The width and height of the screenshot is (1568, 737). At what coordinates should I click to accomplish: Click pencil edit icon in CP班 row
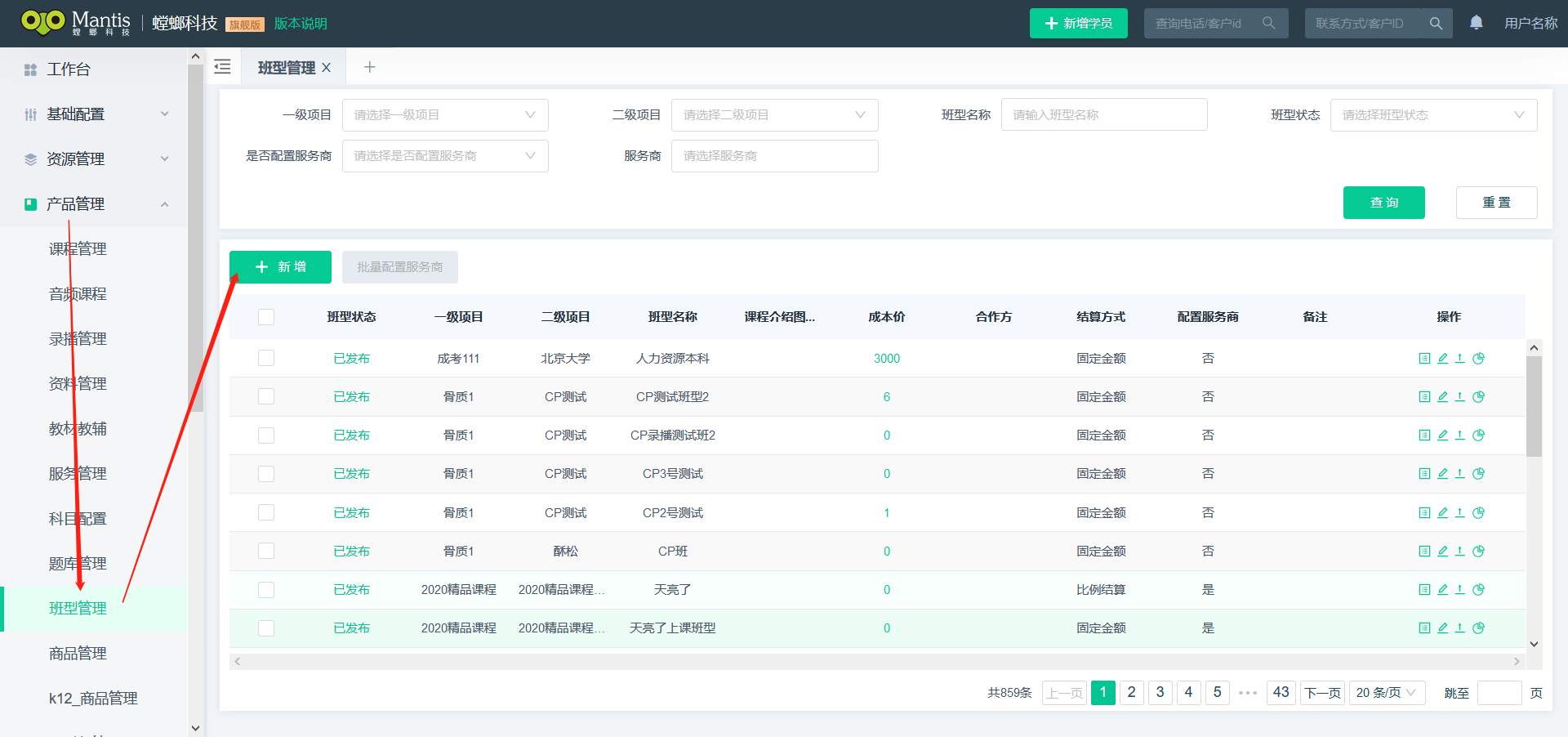tap(1442, 552)
